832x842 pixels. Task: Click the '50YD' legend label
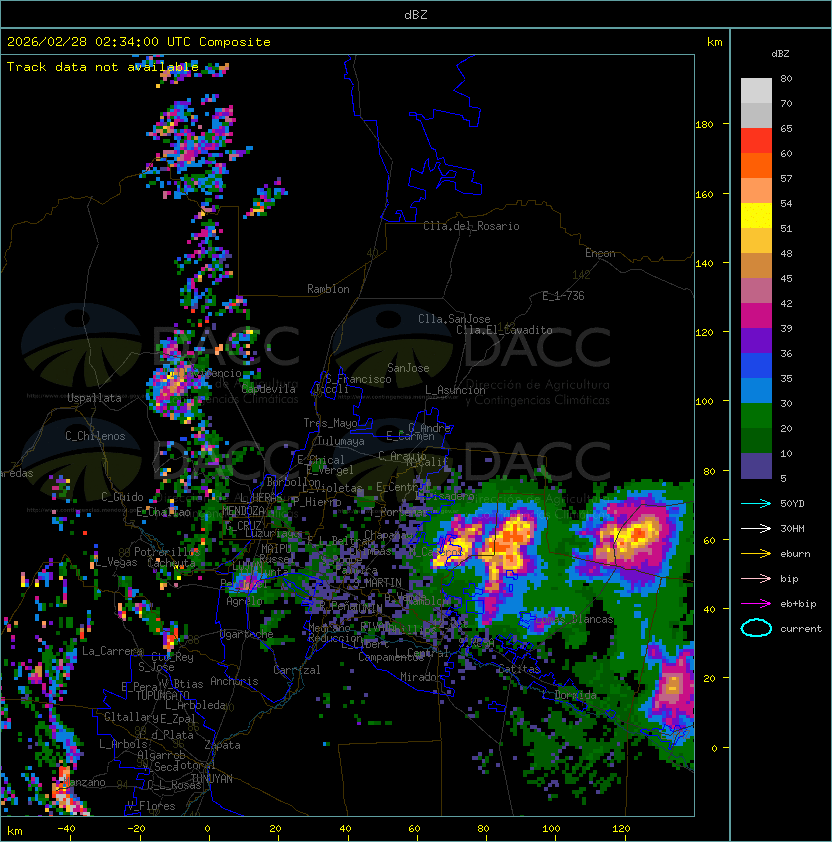pyautogui.click(x=792, y=504)
